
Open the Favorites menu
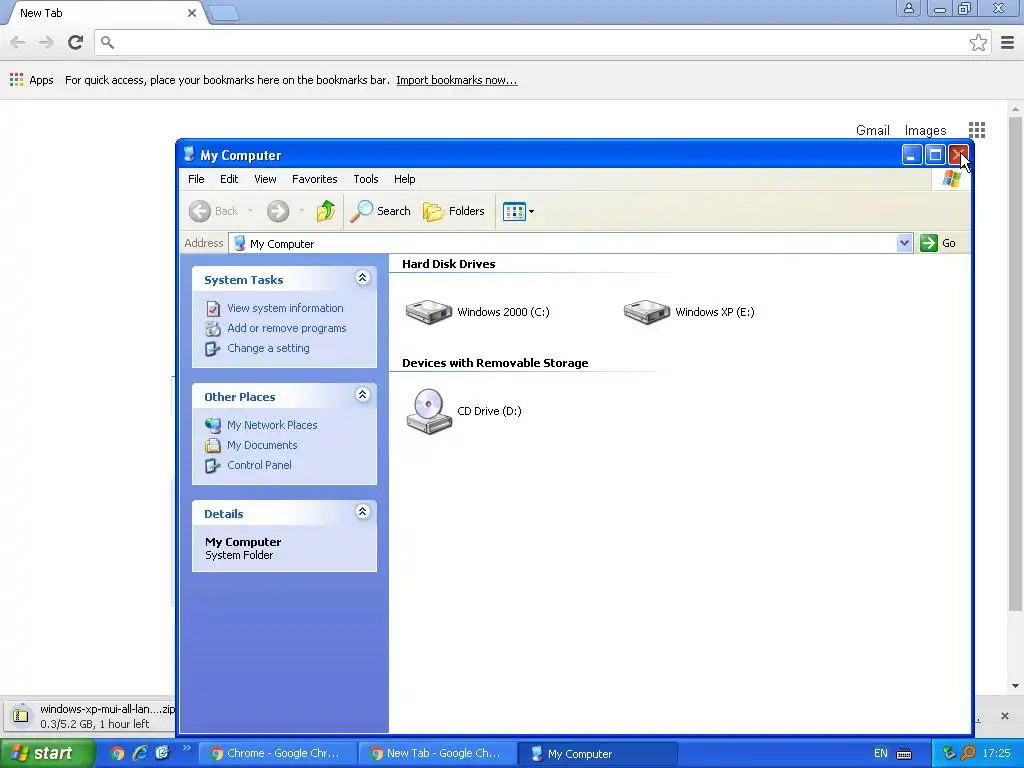[x=314, y=179]
